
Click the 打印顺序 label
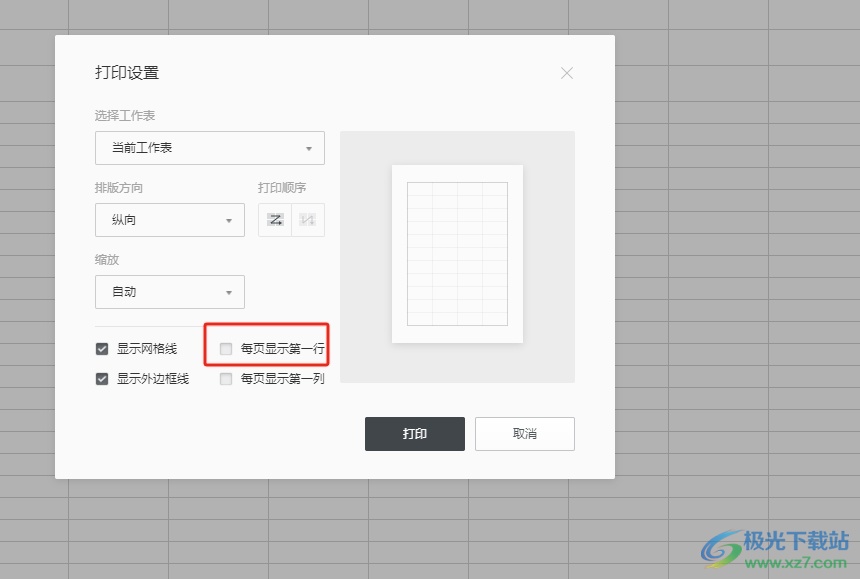pyautogui.click(x=282, y=188)
